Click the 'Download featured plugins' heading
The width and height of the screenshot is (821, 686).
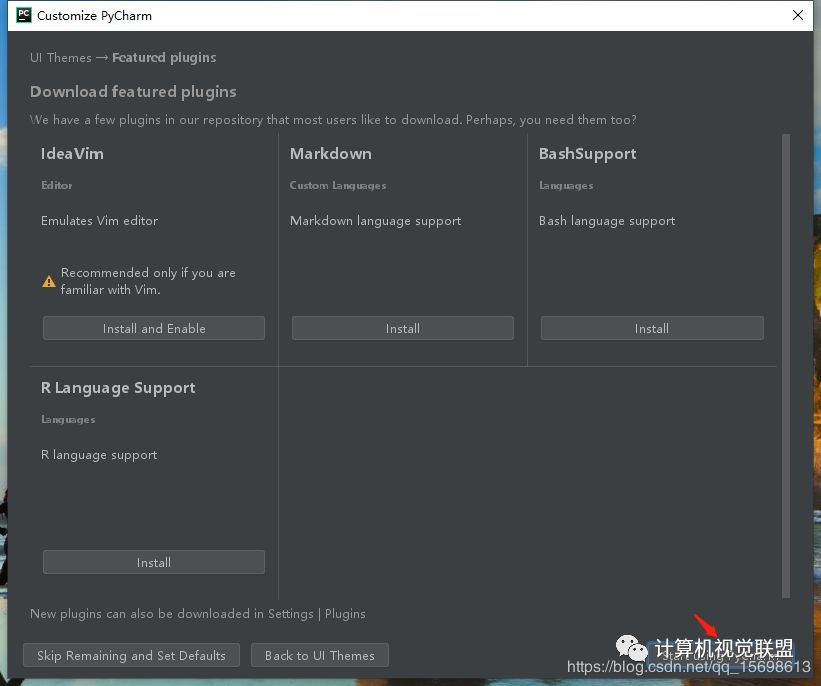(x=133, y=92)
